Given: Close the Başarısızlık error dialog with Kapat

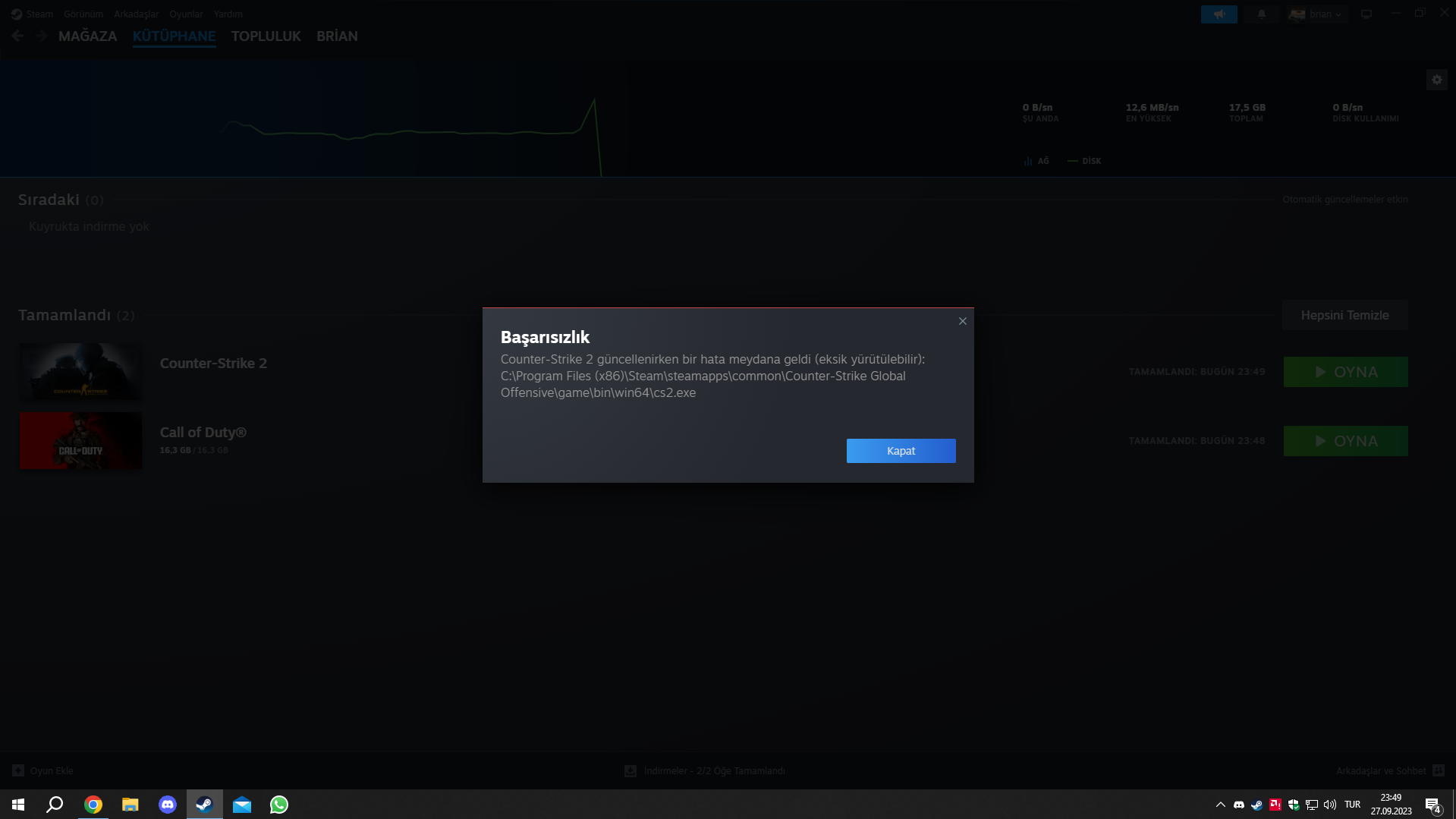Looking at the screenshot, I should tap(901, 451).
